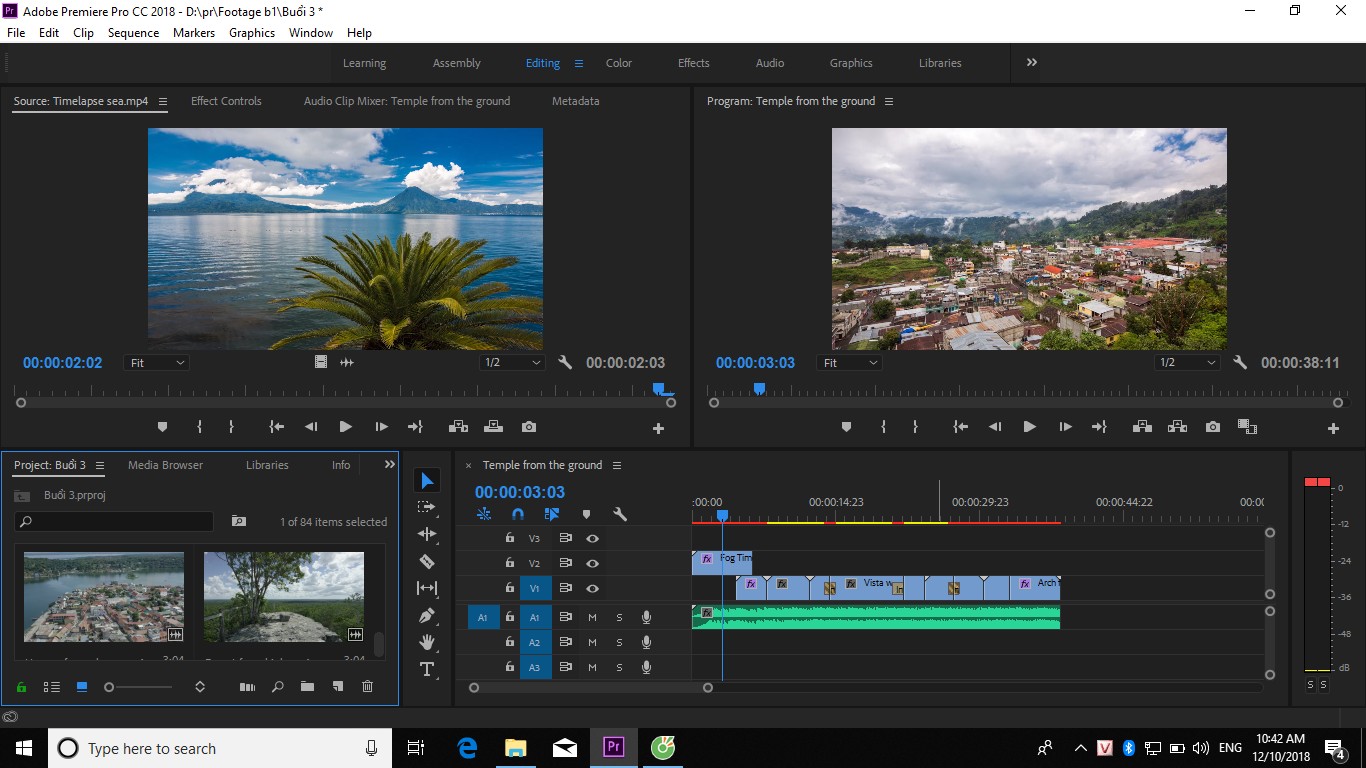Click Insert button in Source monitor

[458, 427]
